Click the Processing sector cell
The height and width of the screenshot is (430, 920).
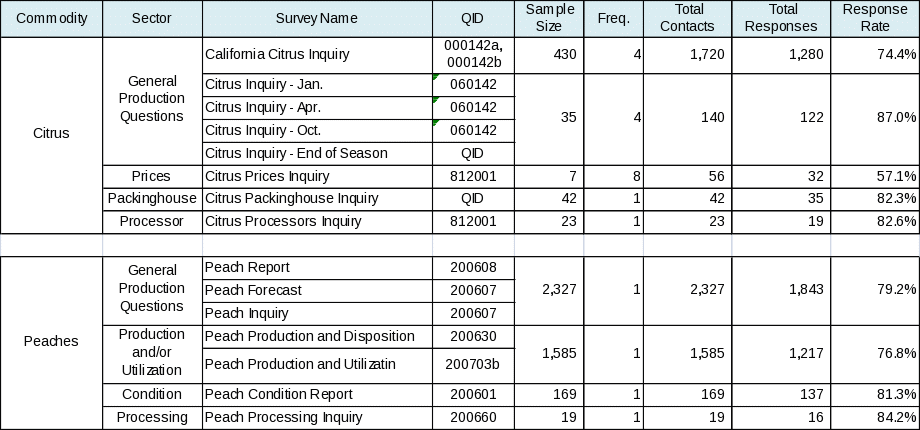(x=153, y=418)
